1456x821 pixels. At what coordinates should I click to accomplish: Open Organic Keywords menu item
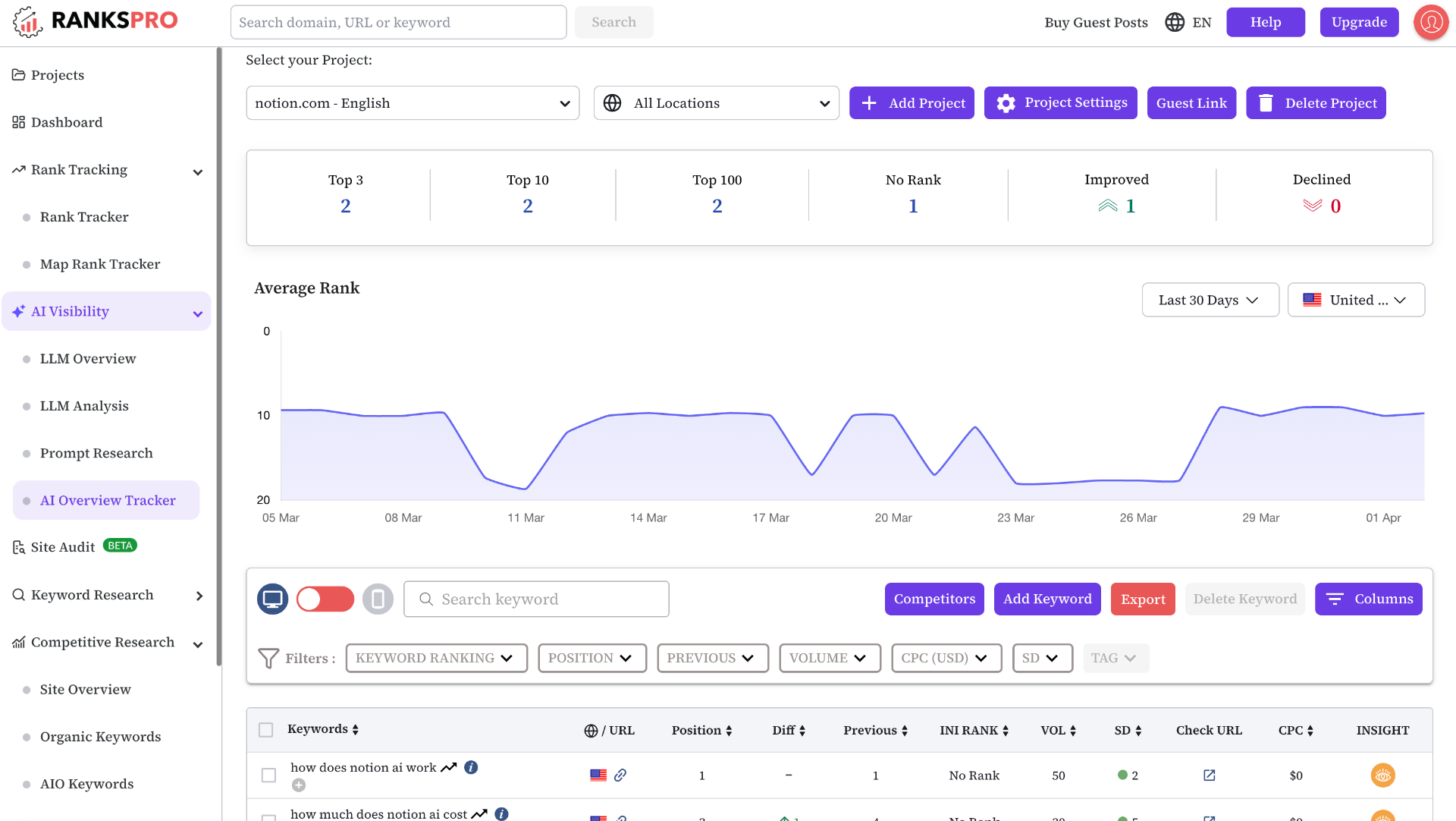[100, 737]
